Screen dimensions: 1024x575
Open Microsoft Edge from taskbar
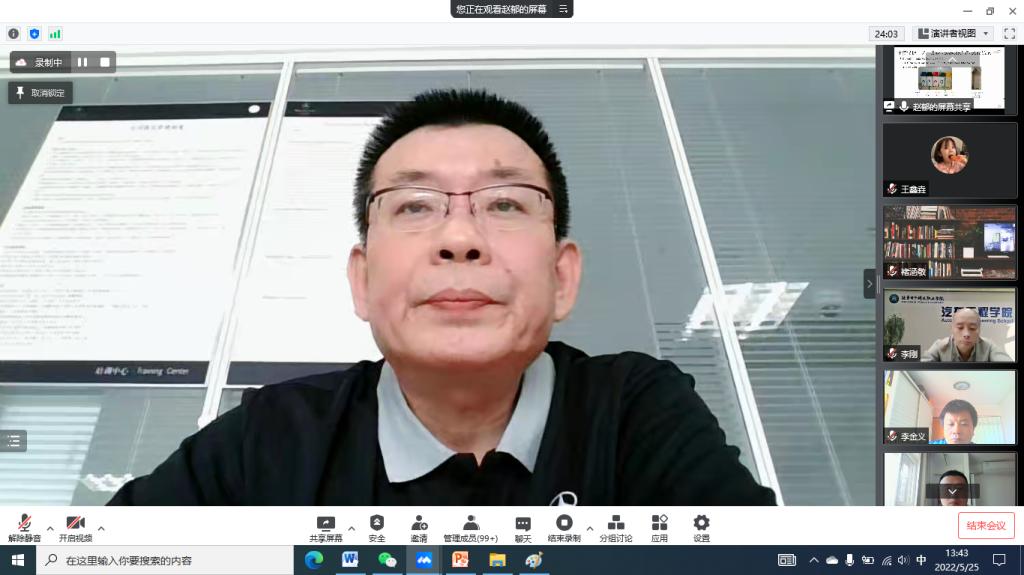pos(314,560)
